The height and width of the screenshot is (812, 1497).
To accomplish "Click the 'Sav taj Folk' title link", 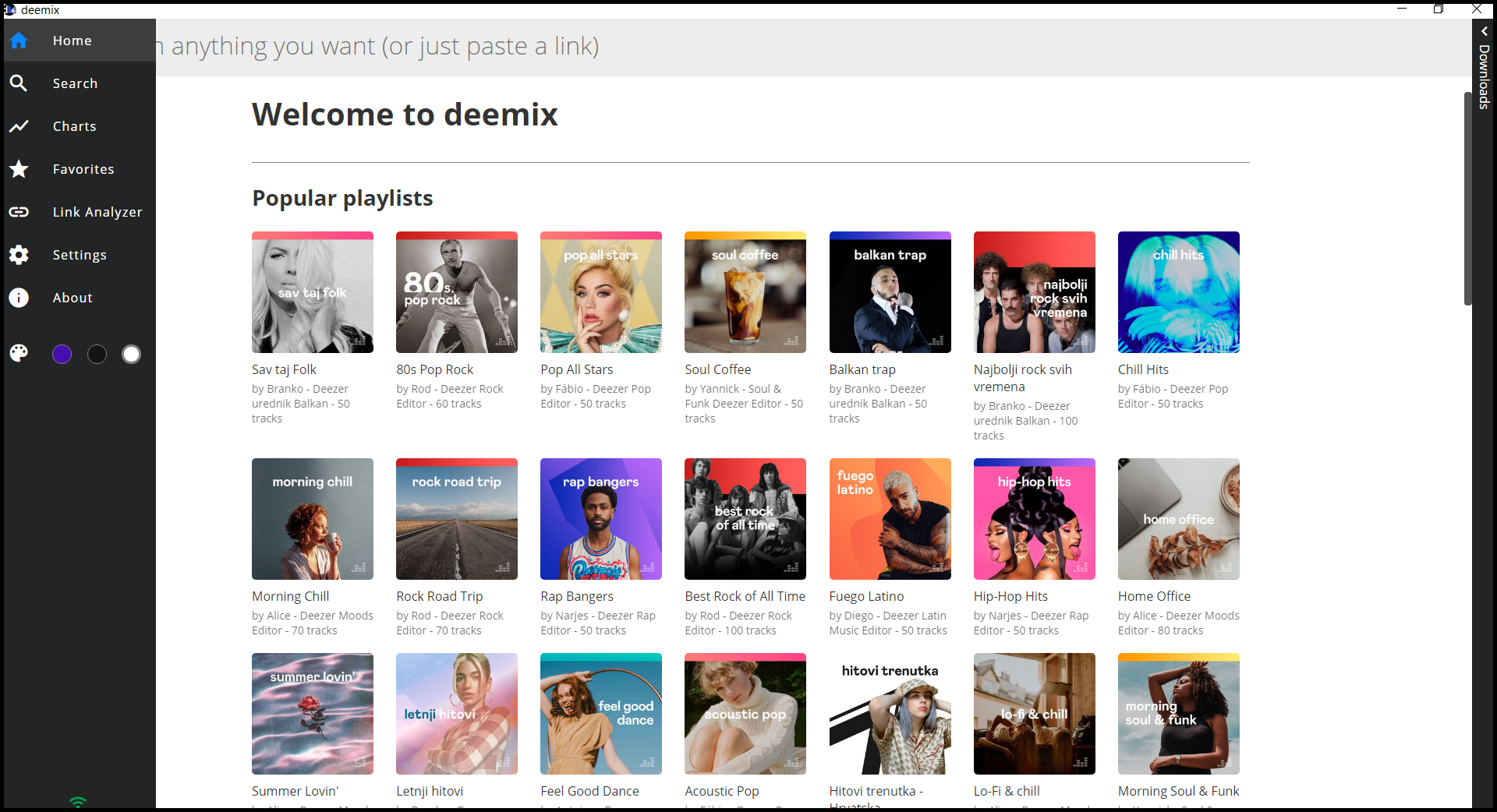I will point(284,369).
